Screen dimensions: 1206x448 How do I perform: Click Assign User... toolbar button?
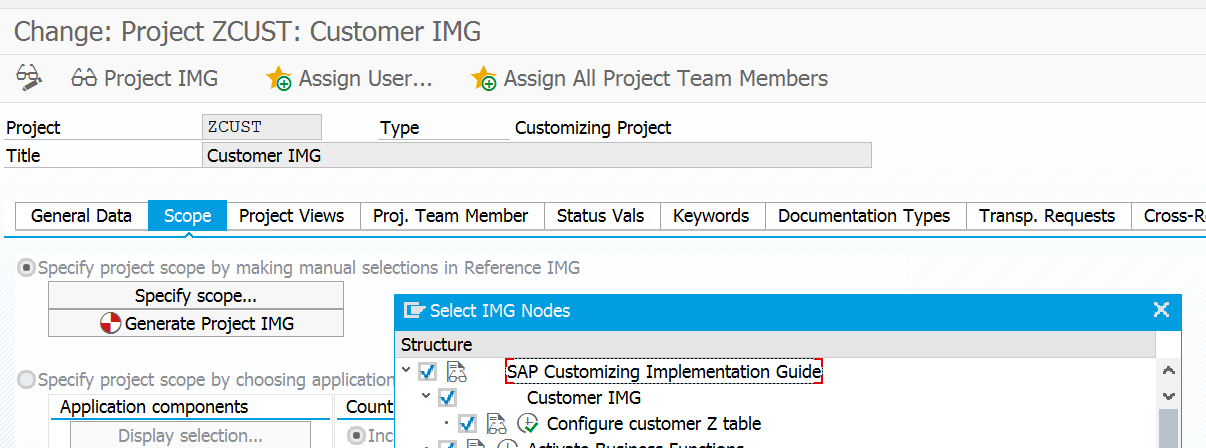click(x=349, y=78)
